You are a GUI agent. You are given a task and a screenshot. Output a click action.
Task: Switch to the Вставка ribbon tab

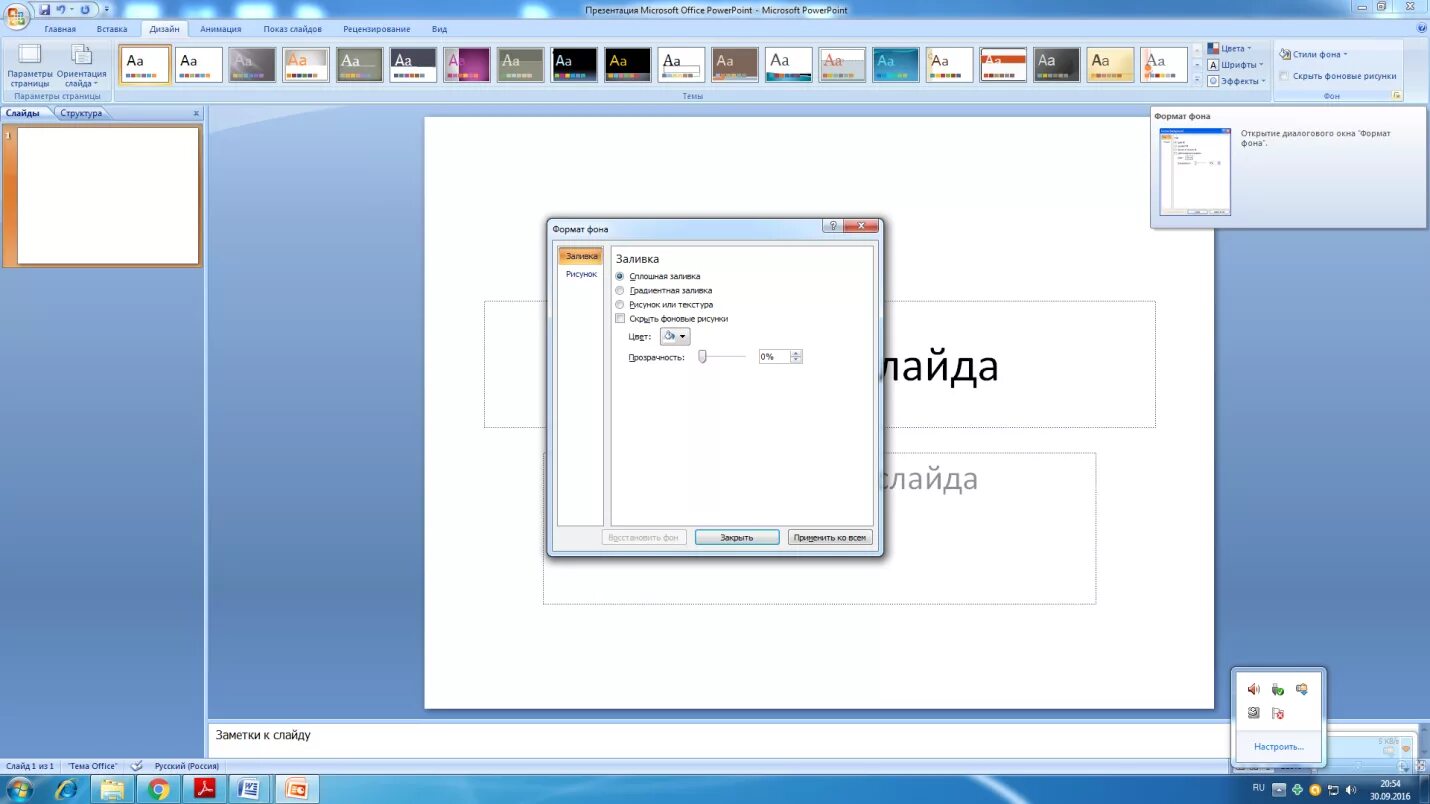pos(112,29)
